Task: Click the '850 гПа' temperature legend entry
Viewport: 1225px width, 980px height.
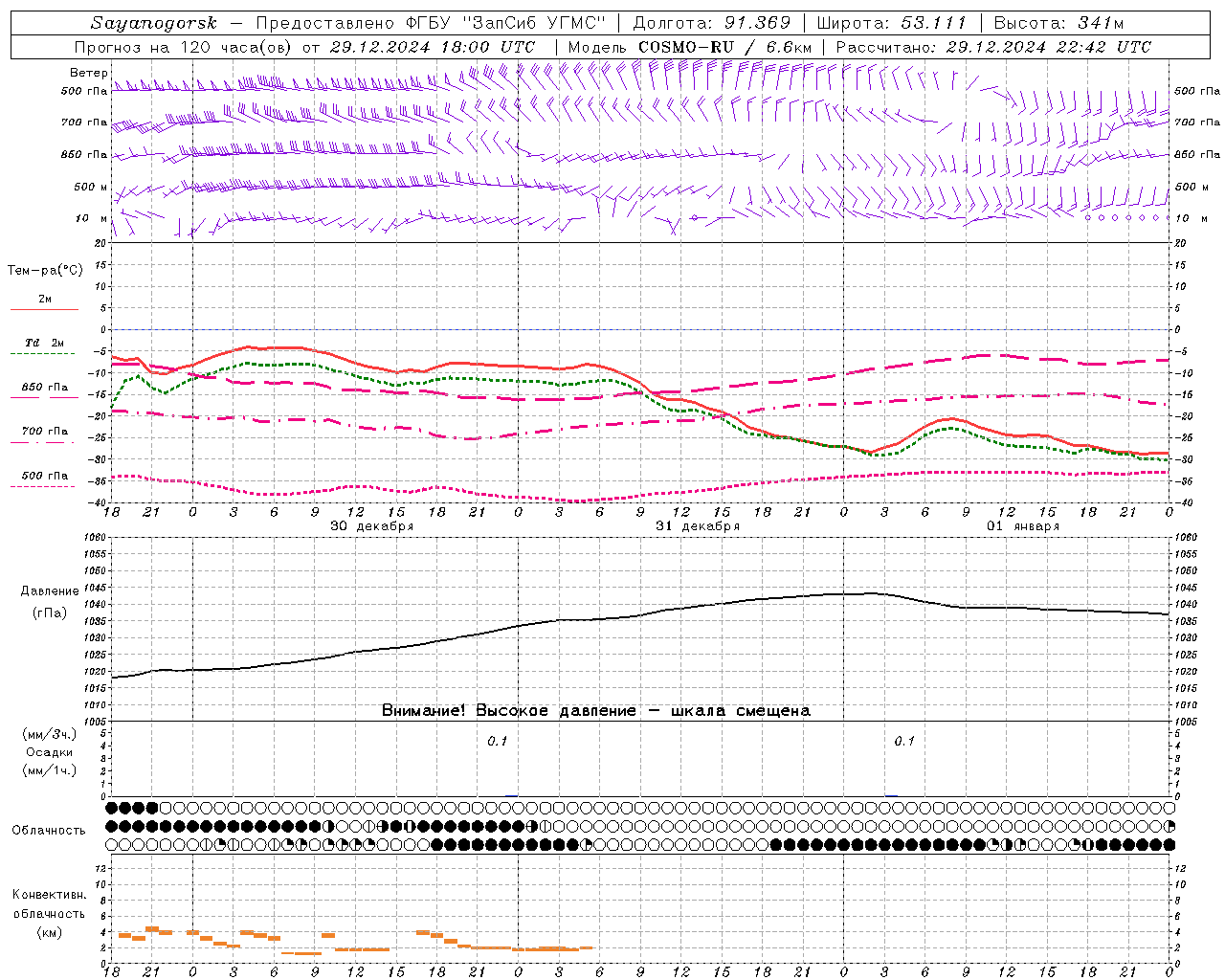Action: (x=45, y=388)
